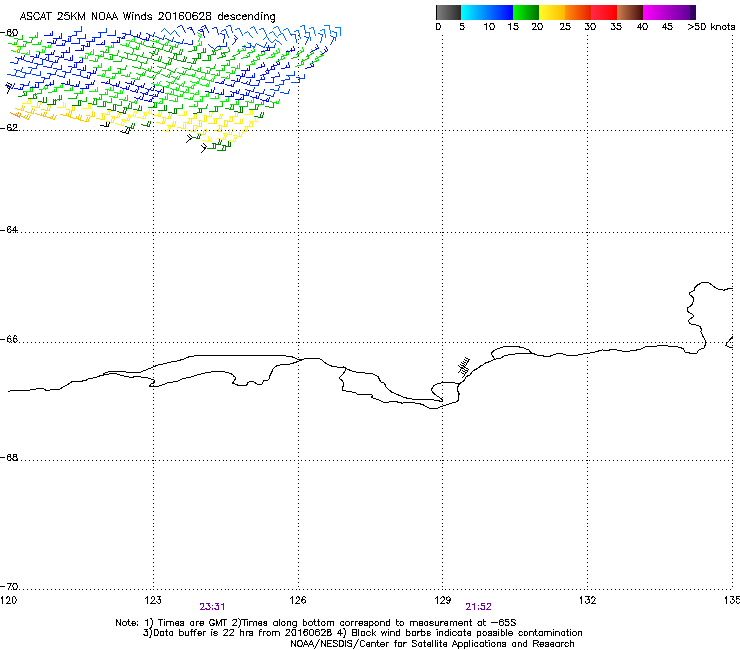Click latitude label '-64' on left axis
This screenshot has width=740, height=650.
tap(9, 230)
